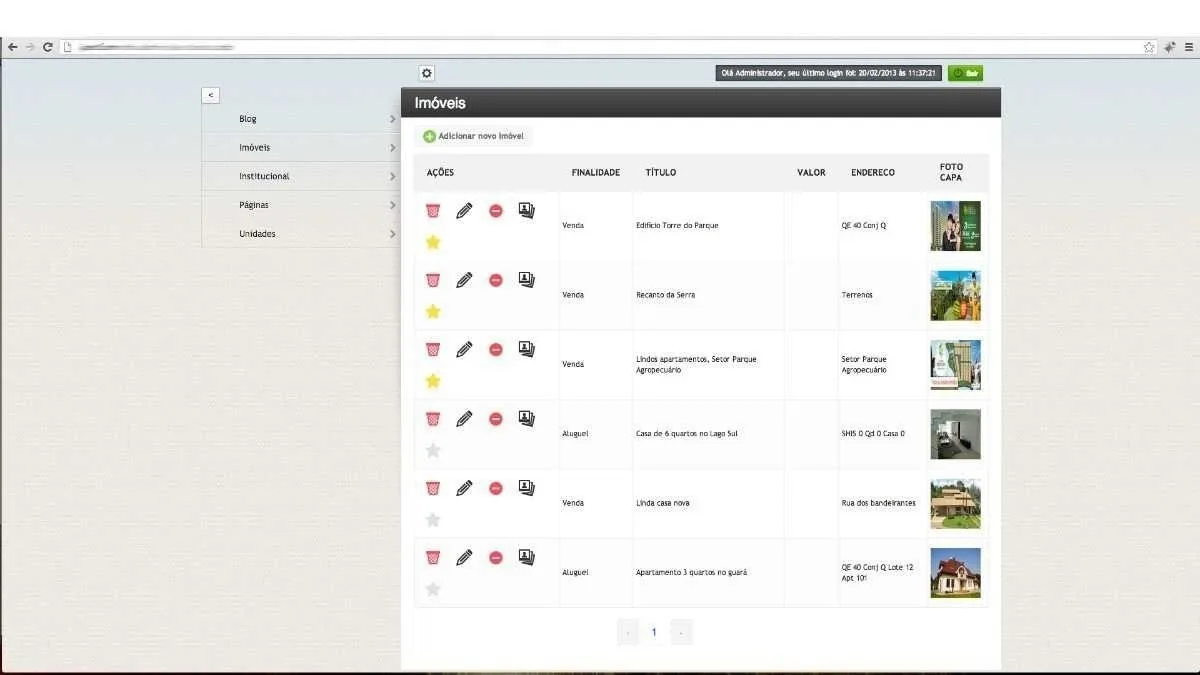The height and width of the screenshot is (675, 1200).
Task: Open cover photo of Linda casa nova
Action: tap(955, 503)
